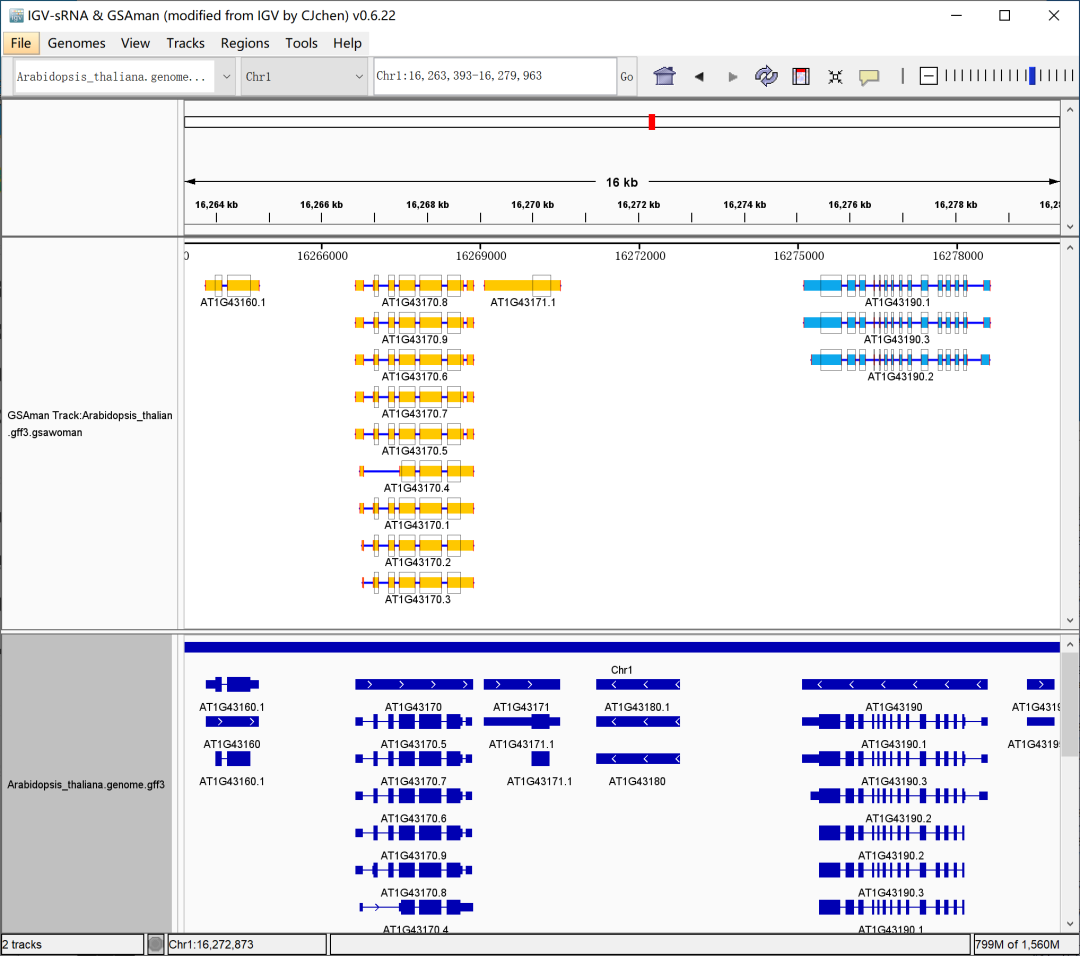Click the Home icon in toolbar
1080x956 pixels.
664,77
